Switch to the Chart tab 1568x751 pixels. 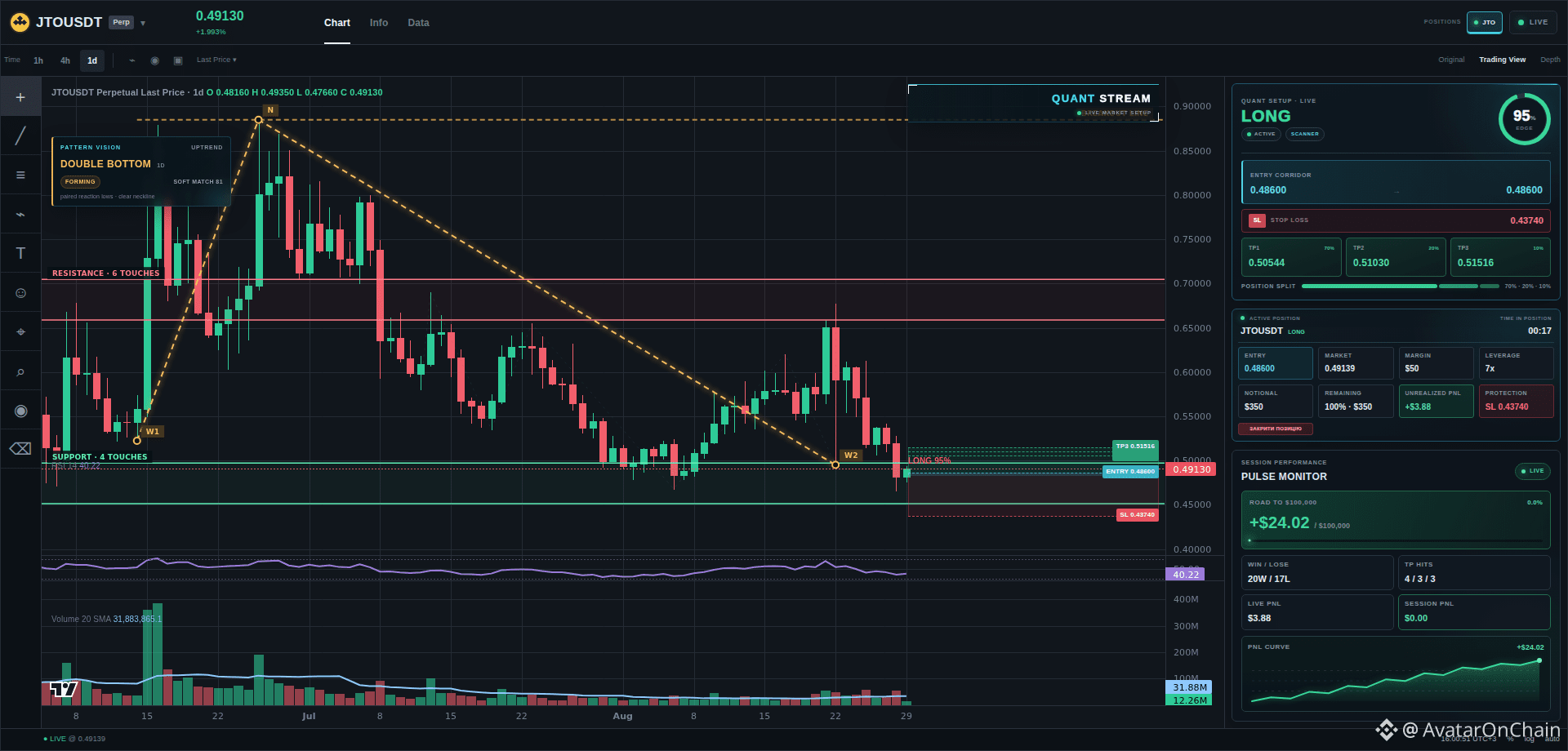[337, 23]
